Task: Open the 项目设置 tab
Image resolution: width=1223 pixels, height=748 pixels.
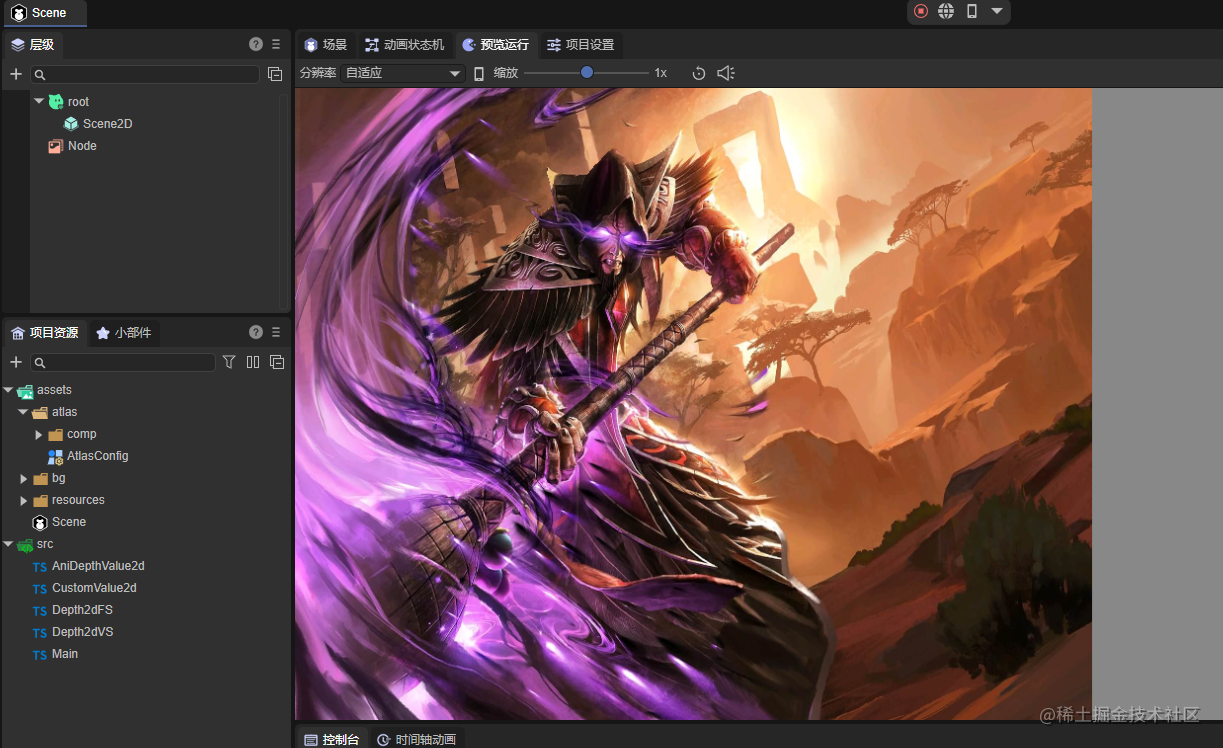Action: [581, 45]
